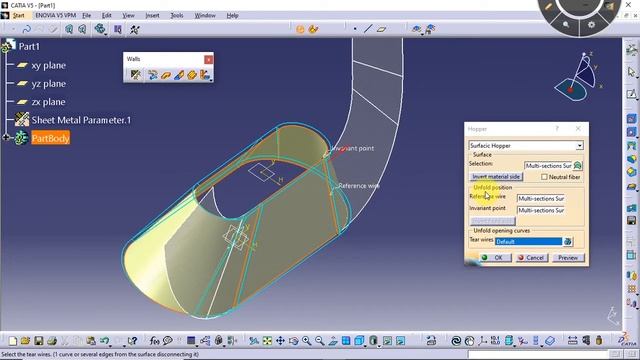
Task: Click the Zoom Out magnifier icon
Action: [x=320, y=340]
